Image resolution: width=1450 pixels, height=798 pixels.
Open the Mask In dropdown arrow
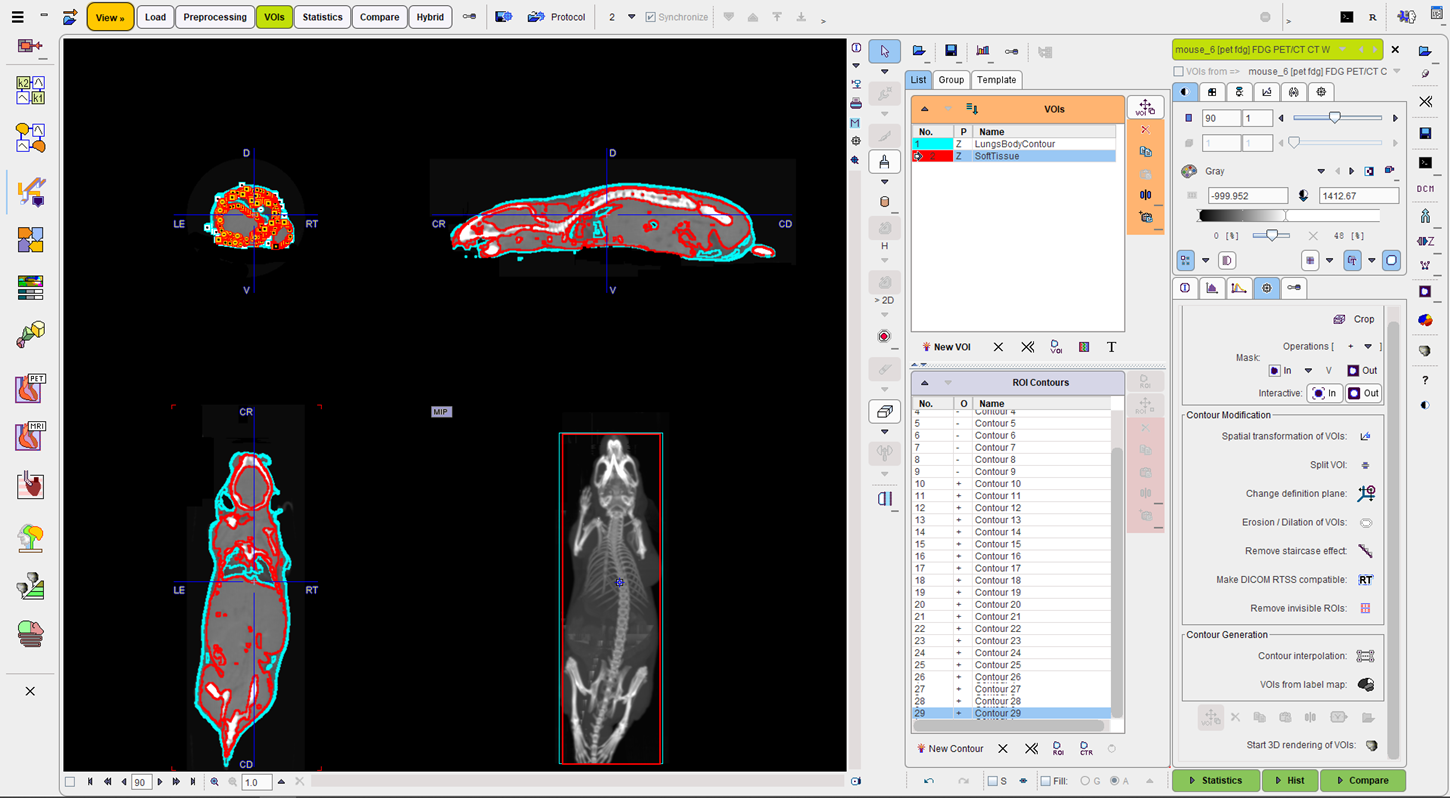1308,370
